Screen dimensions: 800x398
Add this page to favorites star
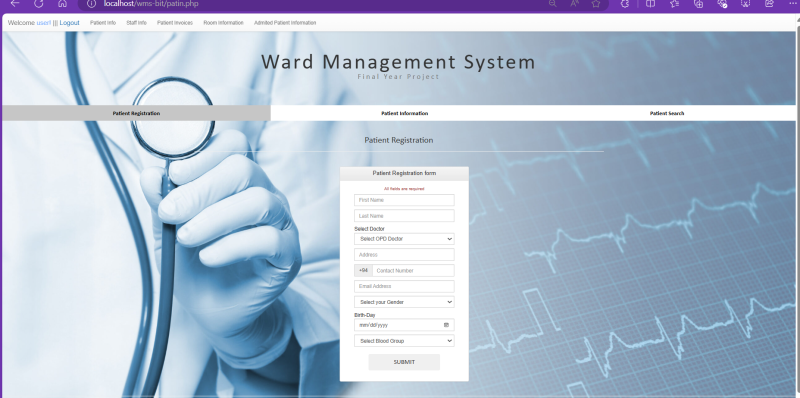click(x=596, y=4)
